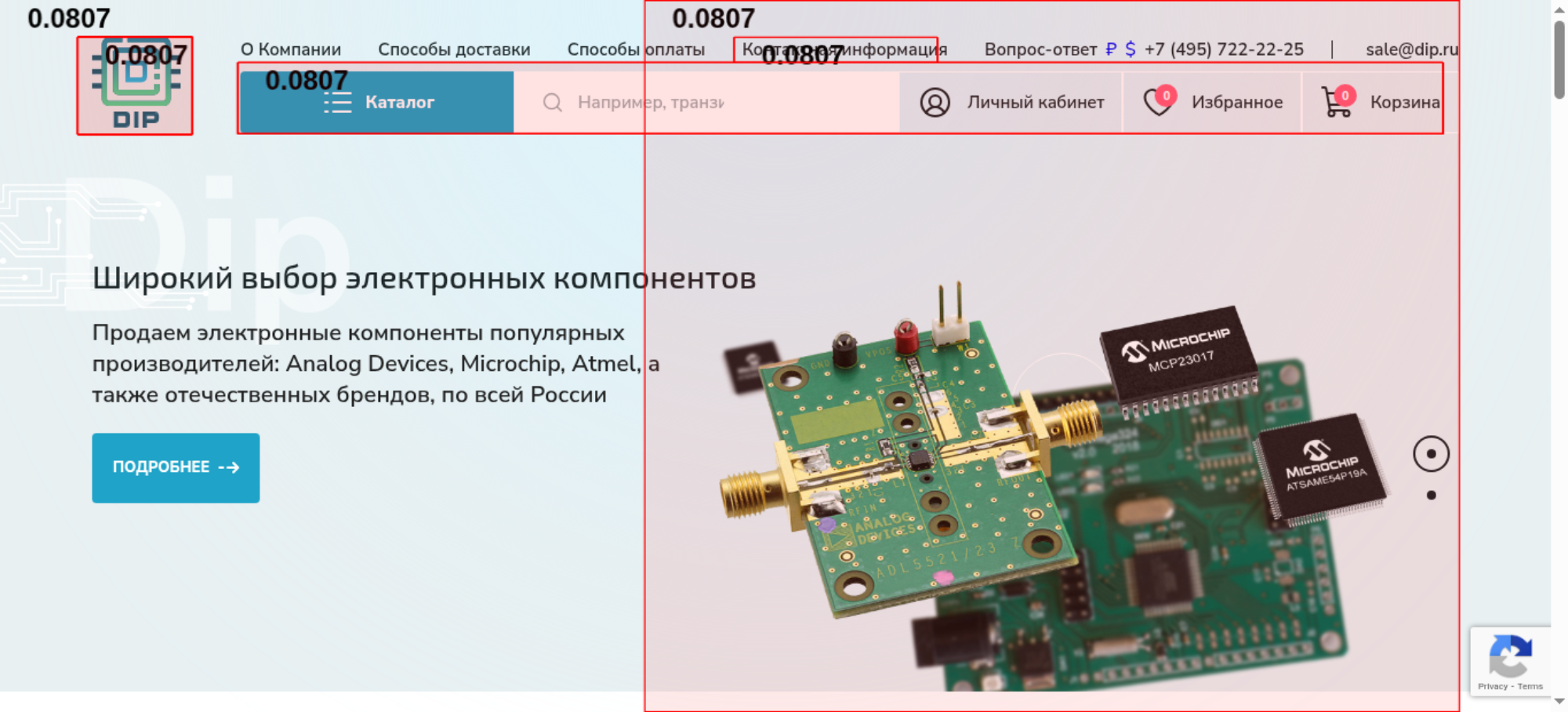Click into the product search field
The image size is (1568, 712).
point(706,102)
